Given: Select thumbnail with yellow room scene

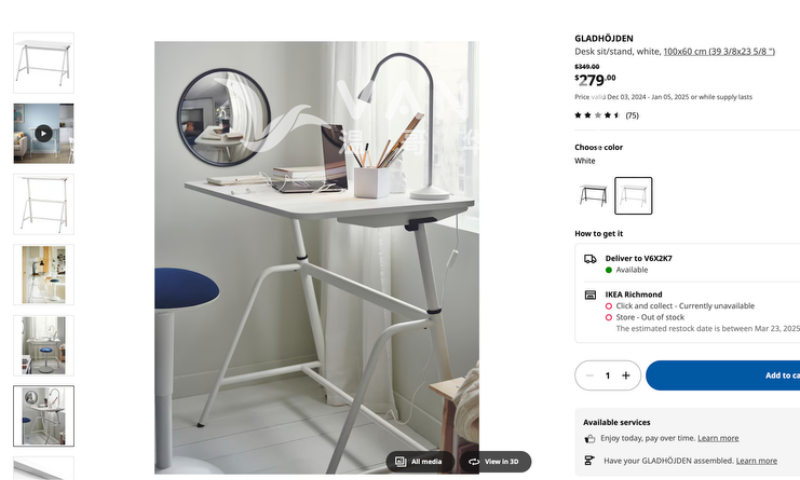Looking at the screenshot, I should pyautogui.click(x=43, y=275).
